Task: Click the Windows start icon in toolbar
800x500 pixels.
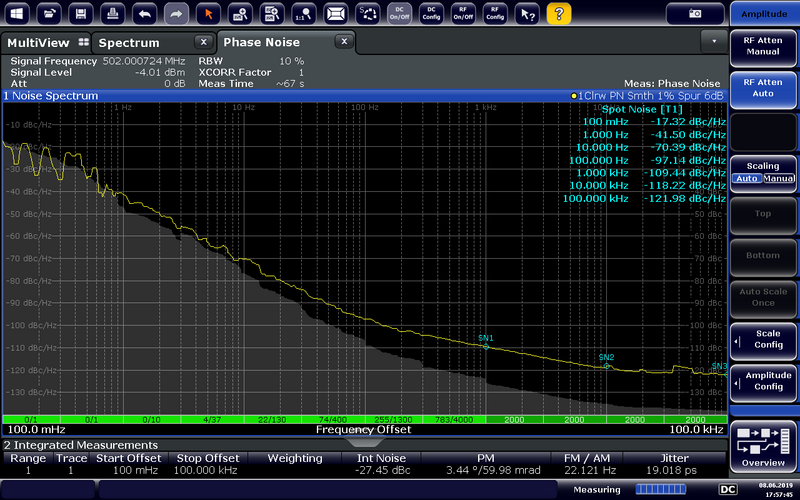Action: point(17,13)
